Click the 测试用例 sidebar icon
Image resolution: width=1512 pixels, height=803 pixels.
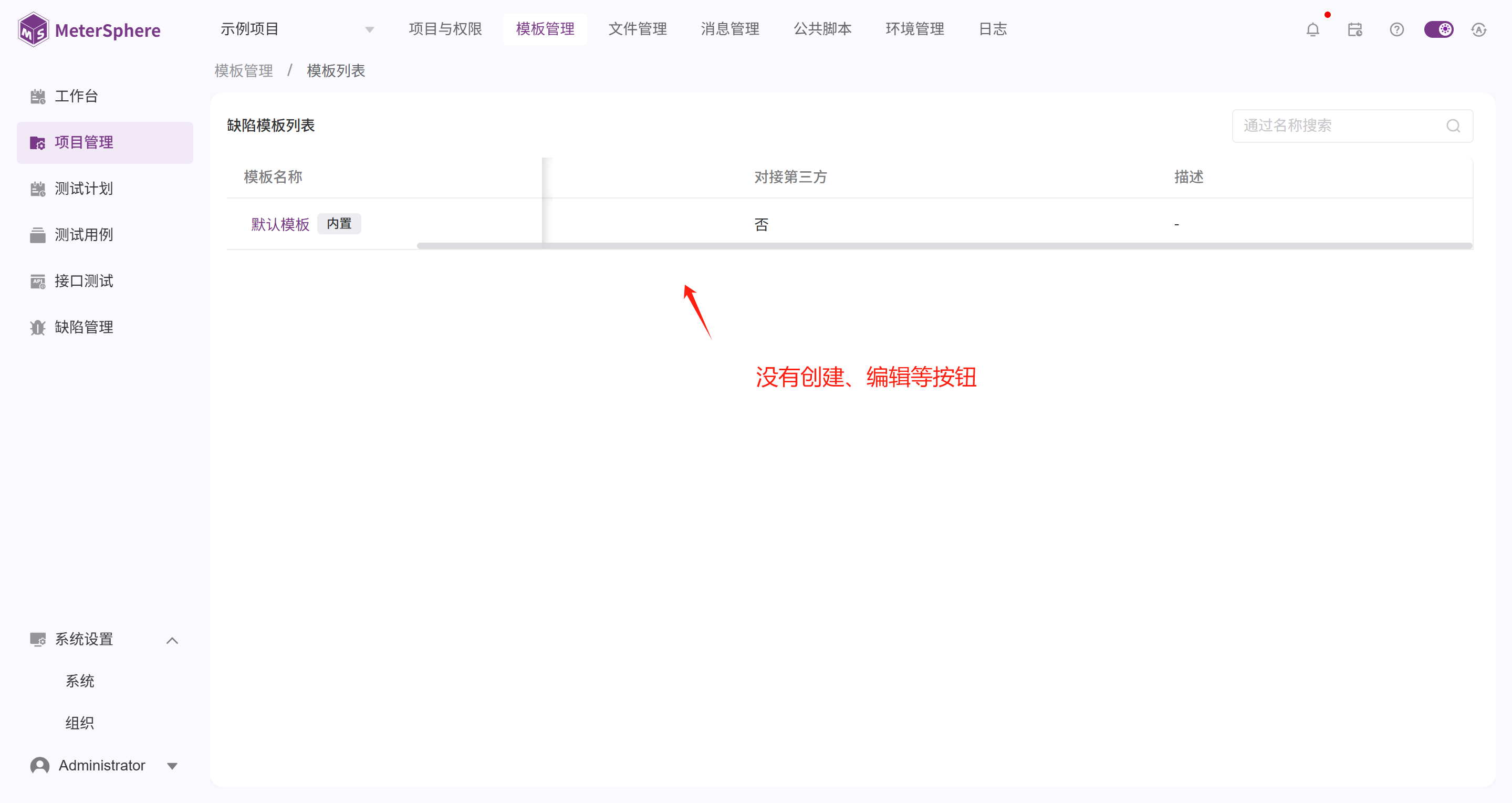pos(38,235)
